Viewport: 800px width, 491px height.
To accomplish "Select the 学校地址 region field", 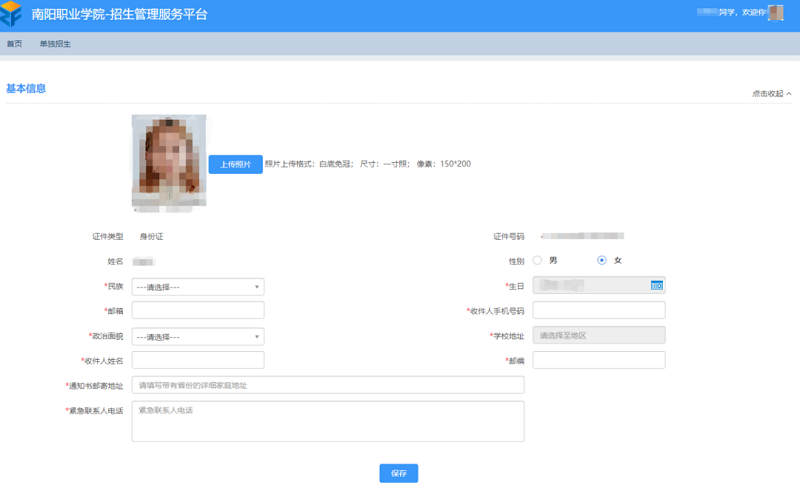I will tap(598, 336).
